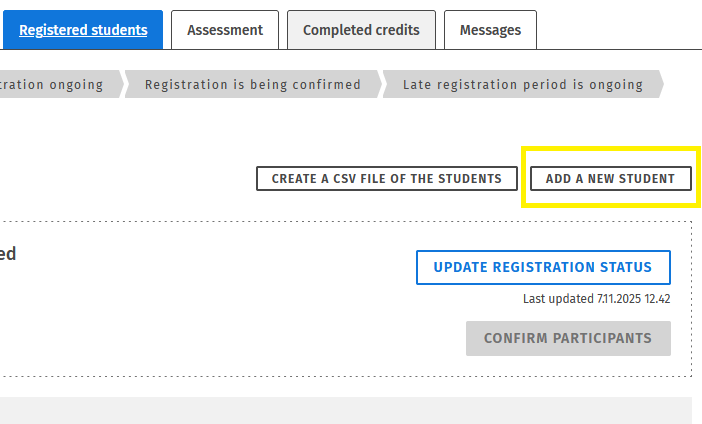This screenshot has width=702, height=424.
Task: Switch to the Assessment tab
Action: (x=225, y=30)
